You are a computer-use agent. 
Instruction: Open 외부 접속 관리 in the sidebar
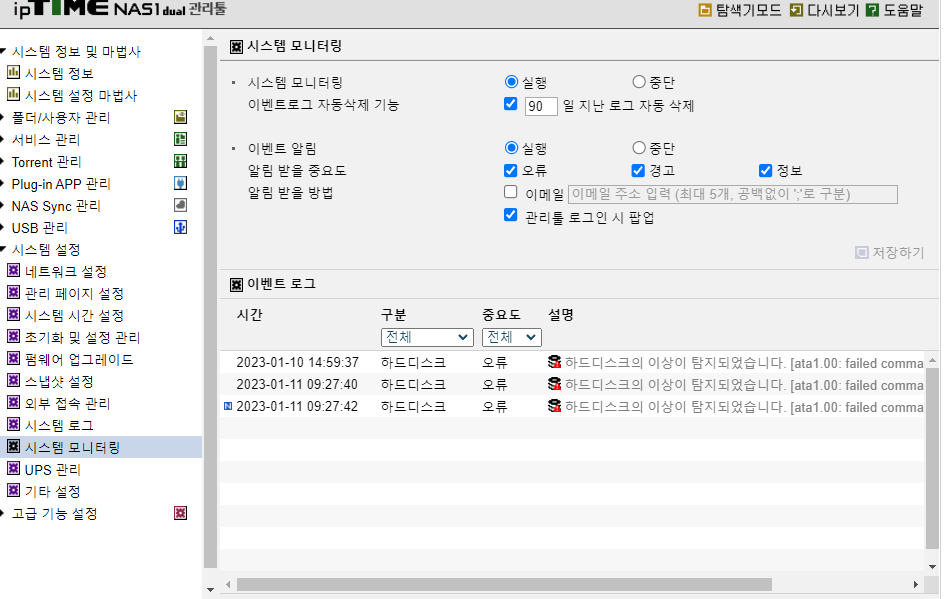[x=68, y=404]
